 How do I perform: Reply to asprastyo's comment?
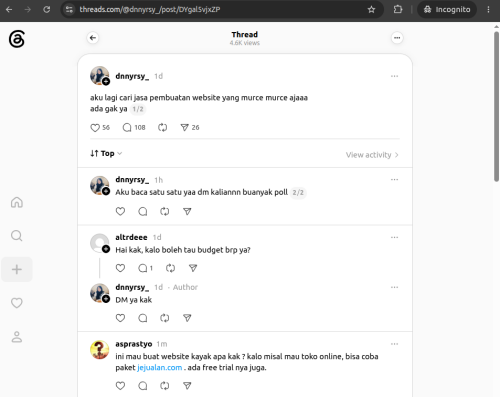[x=143, y=386]
